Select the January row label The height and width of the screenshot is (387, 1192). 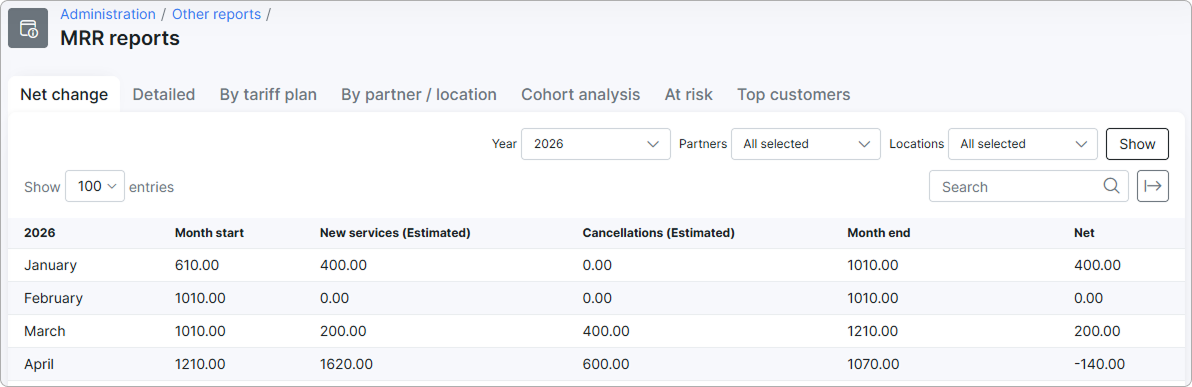click(50, 265)
